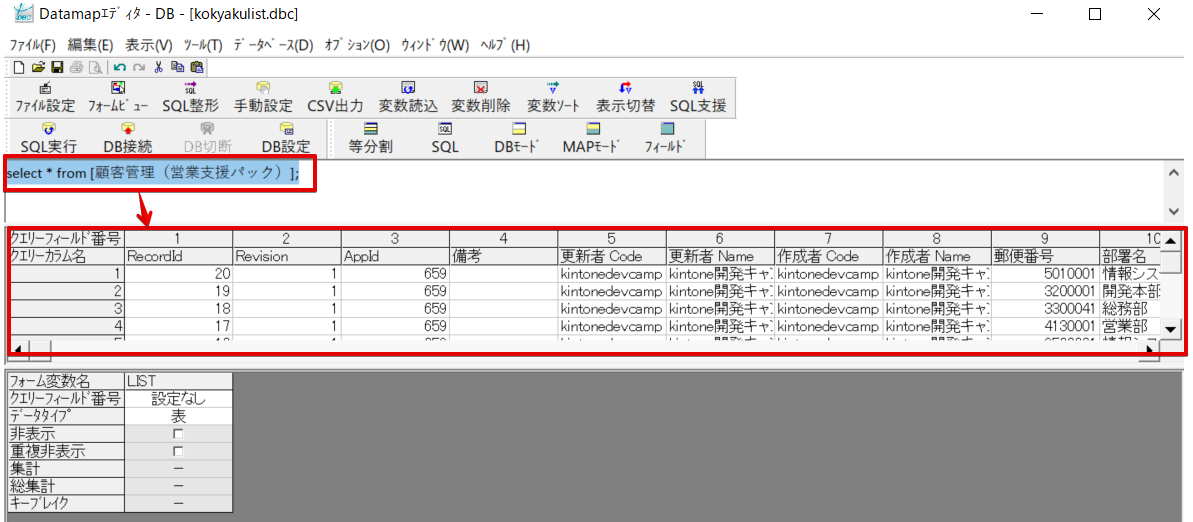Toggle the 重複非表示 checkbox
Image resolution: width=1193 pixels, height=522 pixels.
[178, 451]
